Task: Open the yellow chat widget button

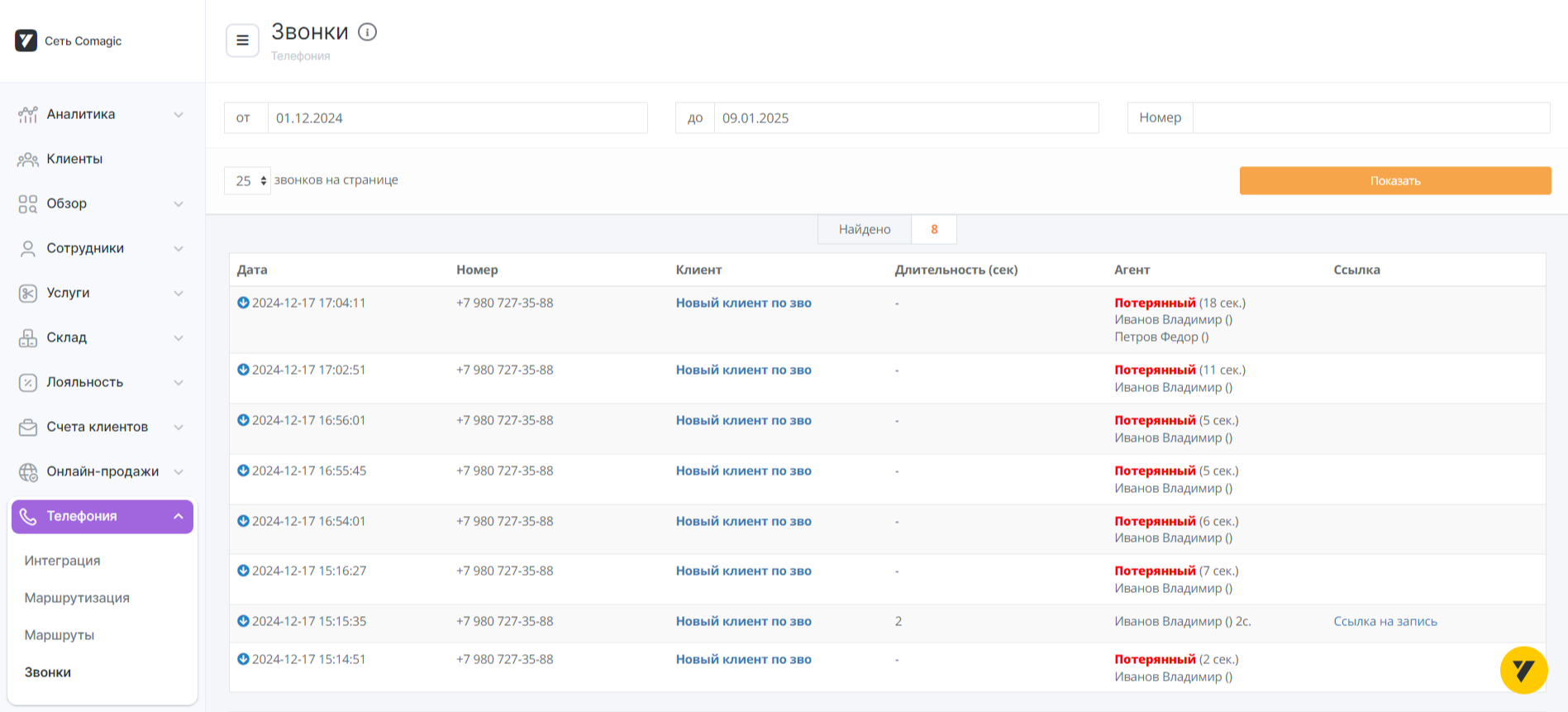Action: (1523, 670)
